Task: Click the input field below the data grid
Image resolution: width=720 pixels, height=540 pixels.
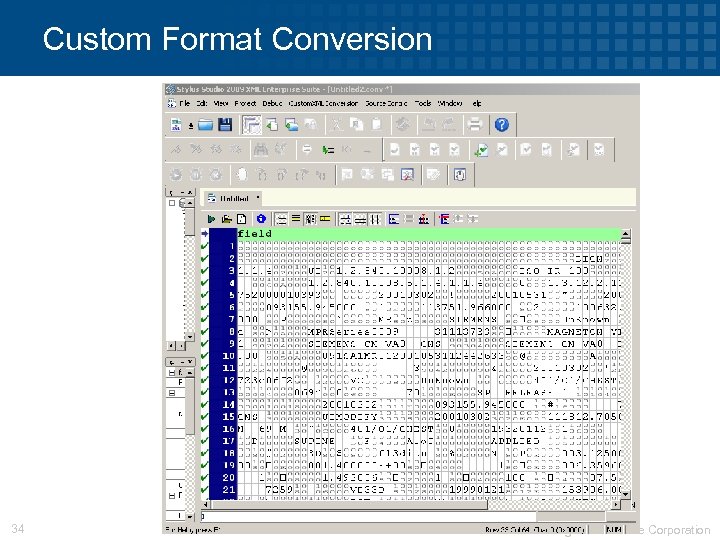Action: [368, 517]
